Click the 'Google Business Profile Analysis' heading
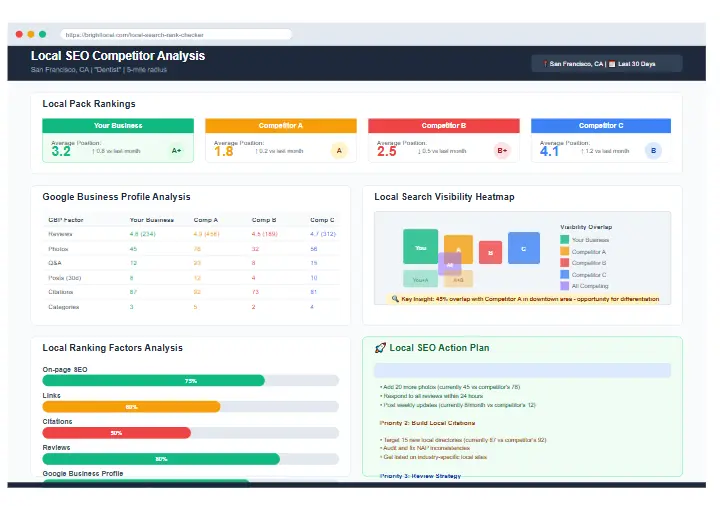The width and height of the screenshot is (720, 506). (x=116, y=197)
